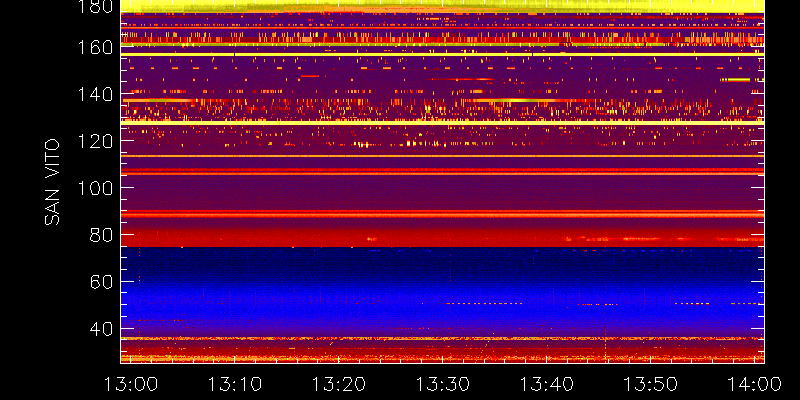Click the 13:50 time axis label
The height and width of the screenshot is (400, 800).
pyautogui.click(x=651, y=384)
